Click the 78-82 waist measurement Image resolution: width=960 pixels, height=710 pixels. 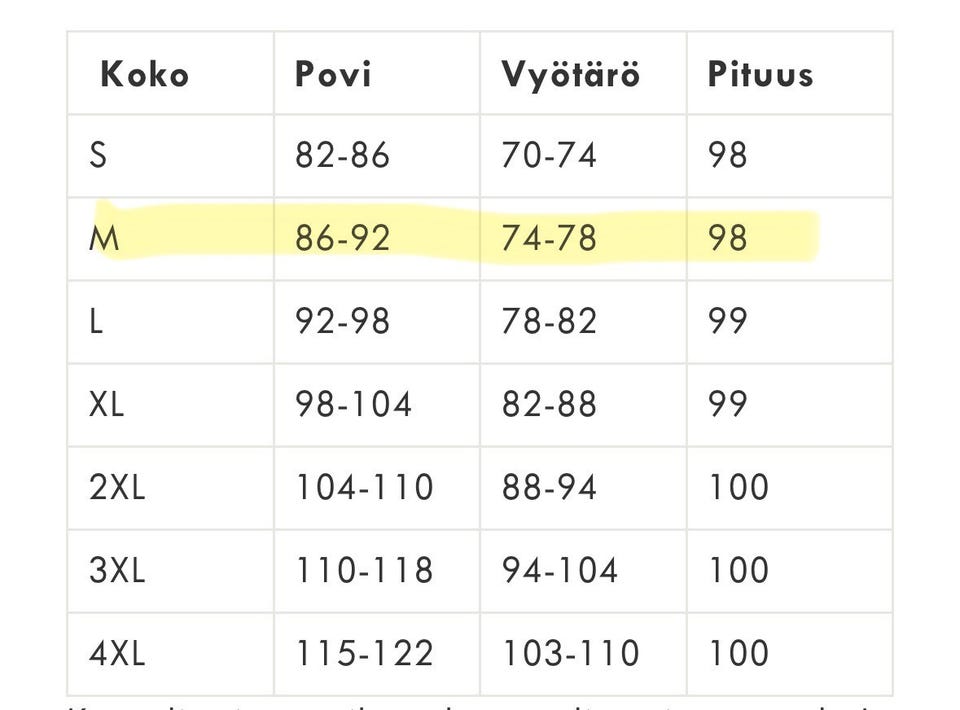tap(549, 322)
